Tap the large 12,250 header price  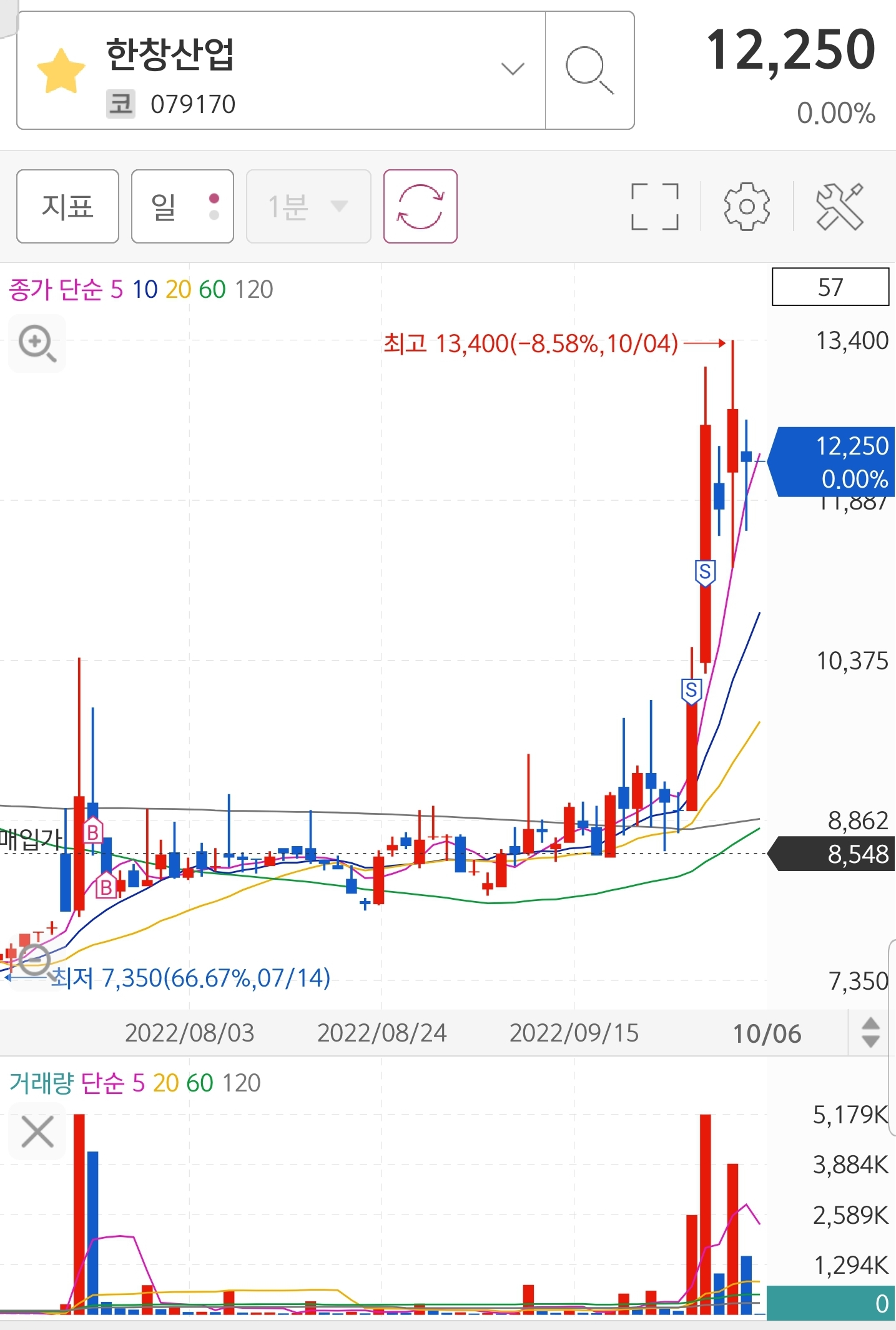[791, 50]
